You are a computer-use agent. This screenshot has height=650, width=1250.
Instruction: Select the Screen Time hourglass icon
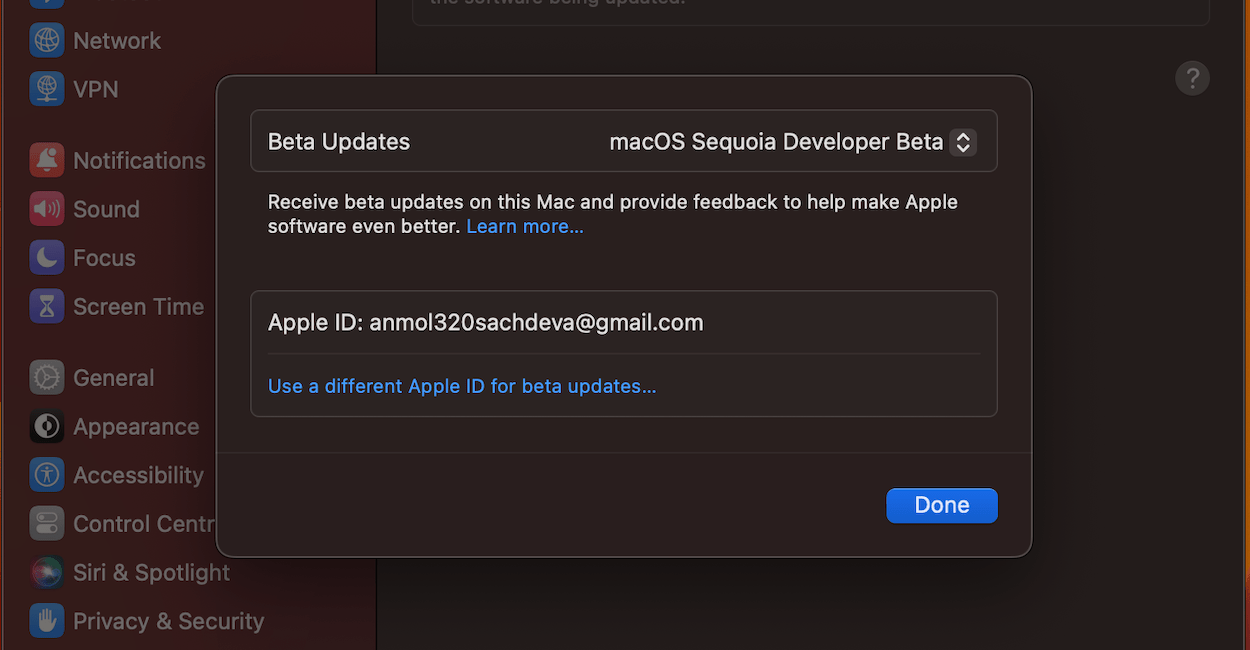pos(46,306)
